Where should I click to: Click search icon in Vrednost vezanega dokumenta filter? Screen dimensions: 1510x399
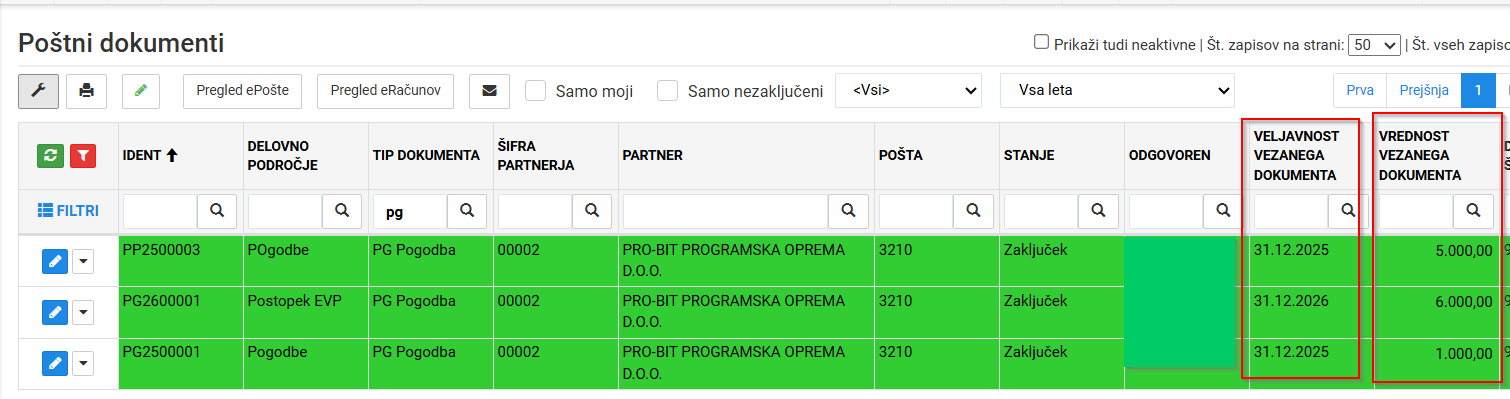[x=1473, y=210]
